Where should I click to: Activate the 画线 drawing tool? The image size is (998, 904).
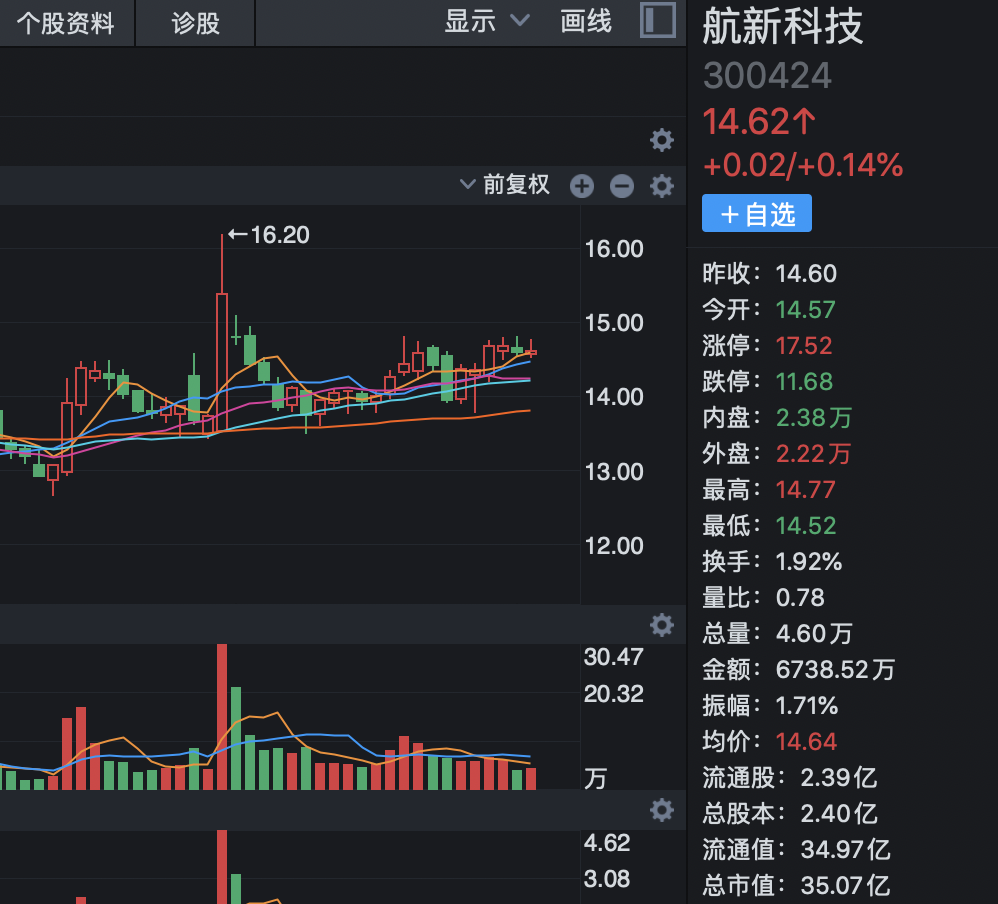click(x=586, y=21)
